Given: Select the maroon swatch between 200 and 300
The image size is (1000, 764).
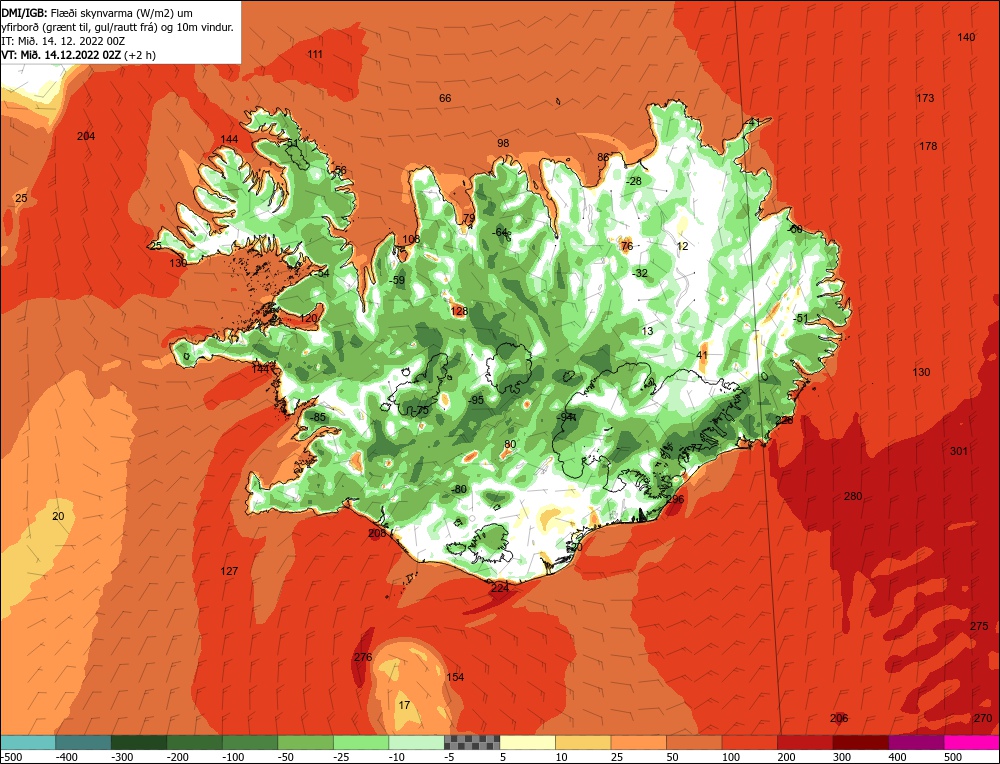Looking at the screenshot, I should [x=860, y=742].
